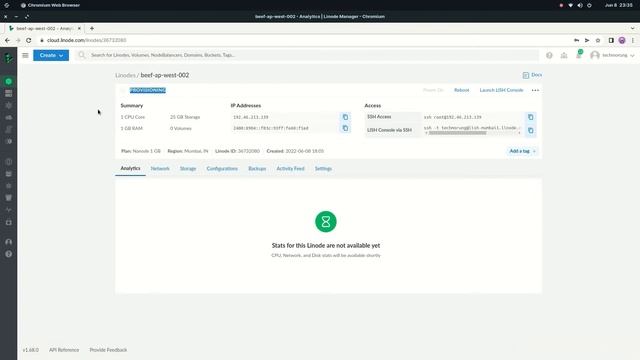
Task: Bookmark this page with the star icon
Action: point(598,40)
